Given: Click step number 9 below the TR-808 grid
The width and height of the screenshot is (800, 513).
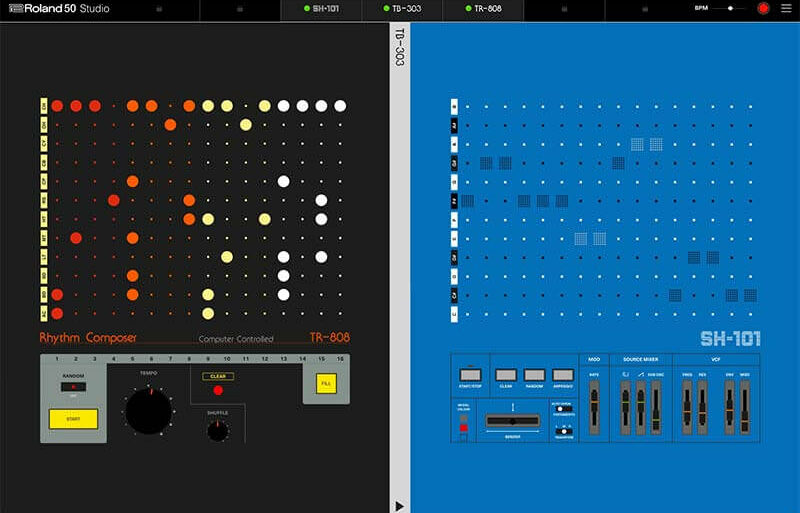Looking at the screenshot, I should pyautogui.click(x=208, y=359).
